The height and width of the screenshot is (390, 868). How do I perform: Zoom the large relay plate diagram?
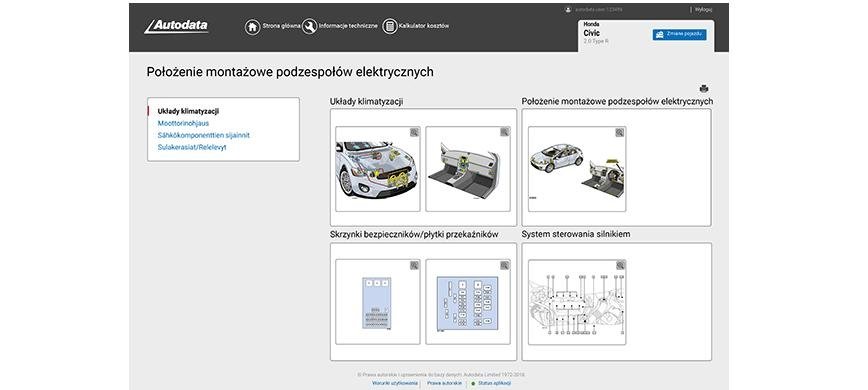click(x=504, y=266)
